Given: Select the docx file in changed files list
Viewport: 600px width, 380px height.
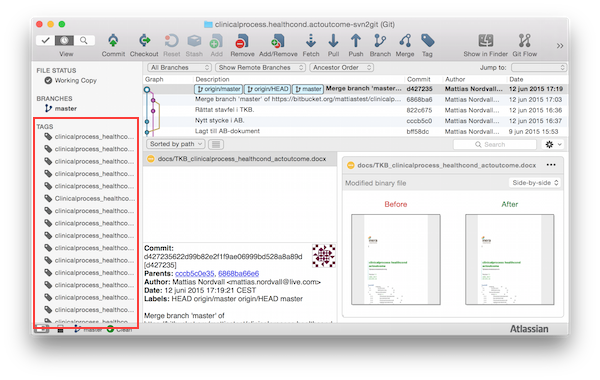Looking at the screenshot, I should 240,159.
